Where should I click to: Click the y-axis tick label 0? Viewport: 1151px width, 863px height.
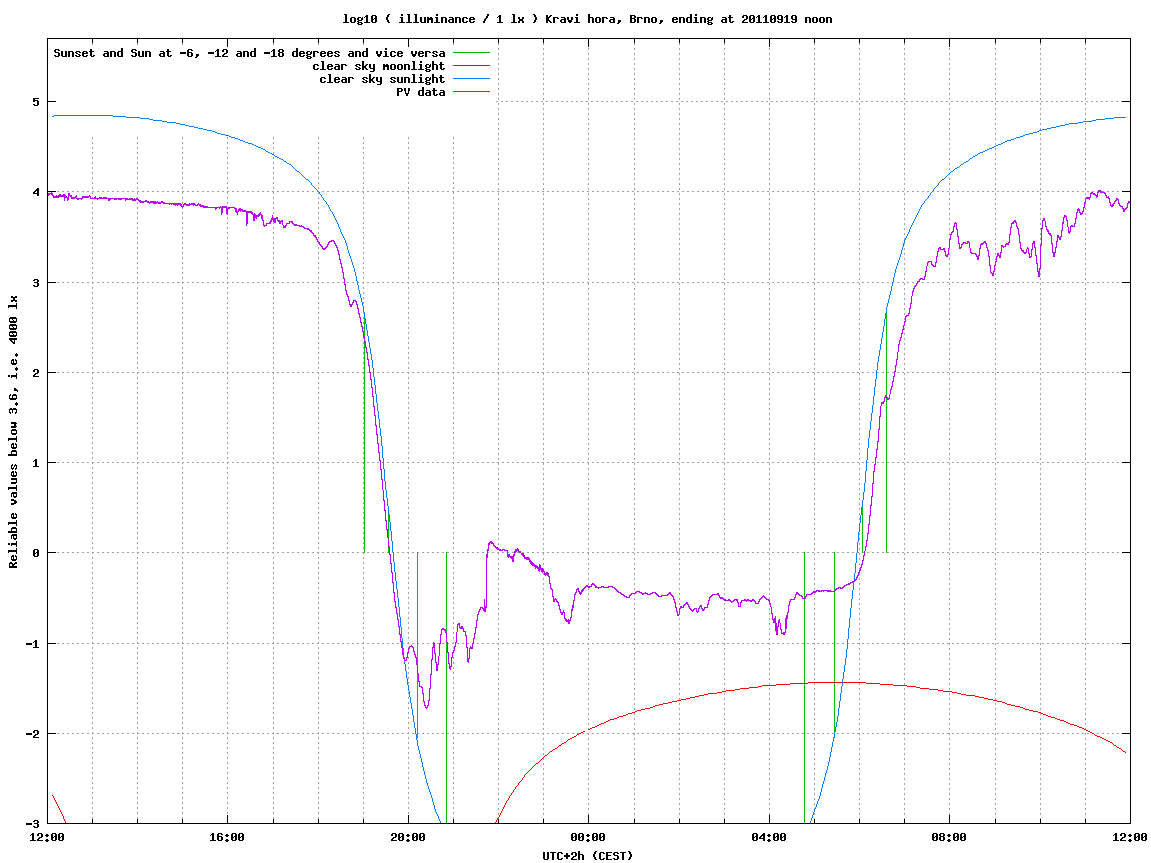(x=35, y=553)
